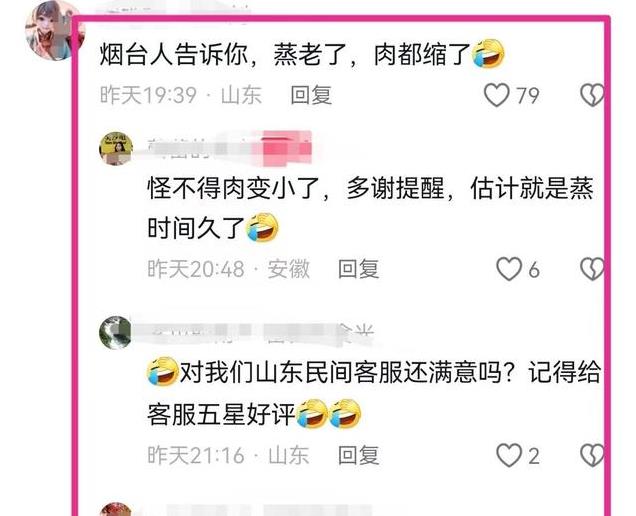The height and width of the screenshot is (516, 636).
Task: Open the top commenter's avatar profile
Action: point(54,30)
